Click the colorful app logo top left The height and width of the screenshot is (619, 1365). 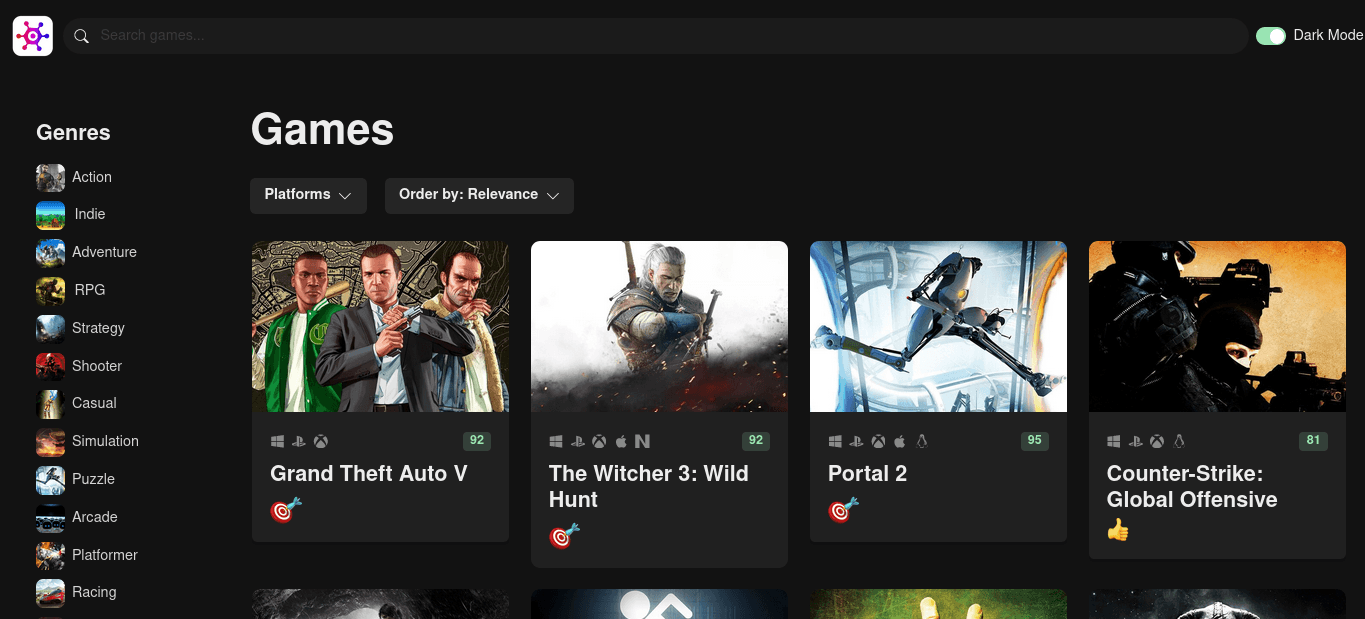tap(32, 35)
